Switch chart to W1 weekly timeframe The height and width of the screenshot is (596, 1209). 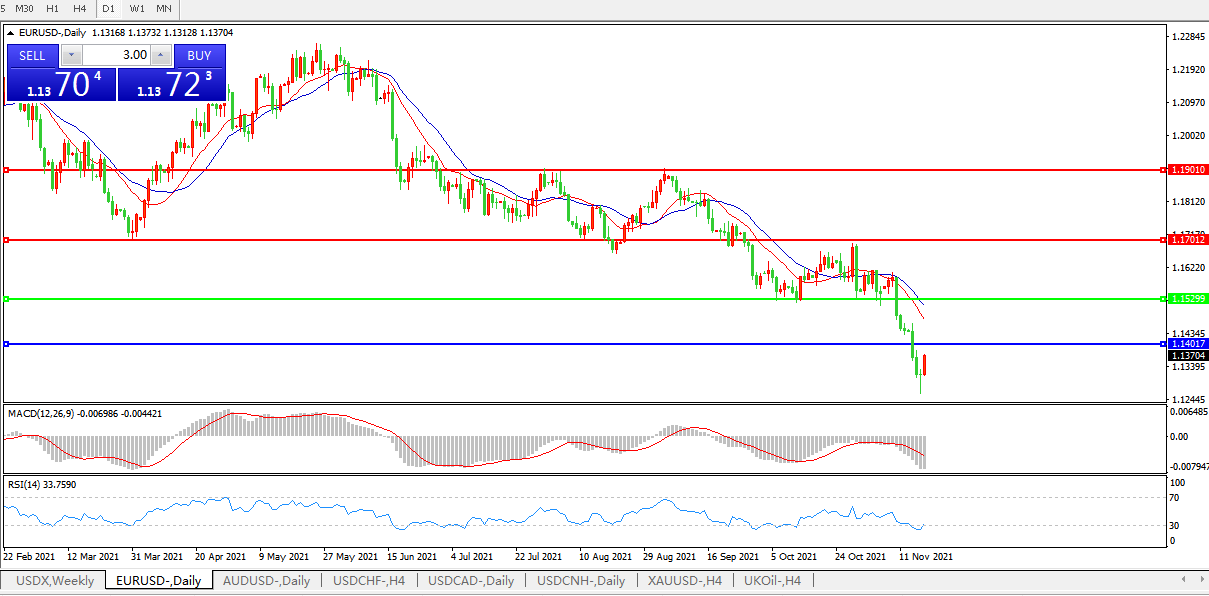tap(137, 8)
